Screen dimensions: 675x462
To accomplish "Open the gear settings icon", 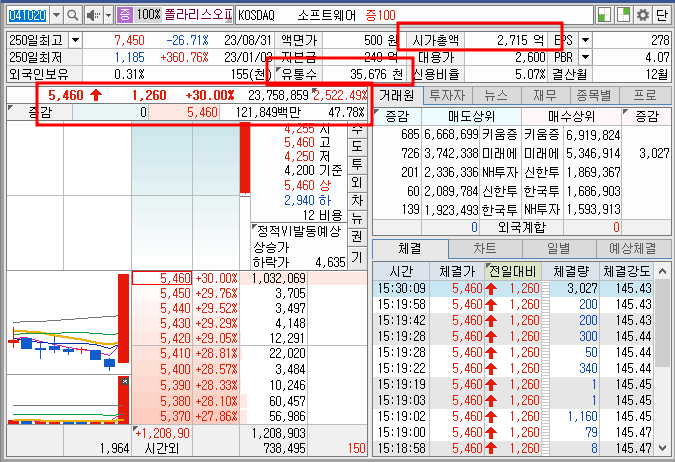I will [643, 15].
